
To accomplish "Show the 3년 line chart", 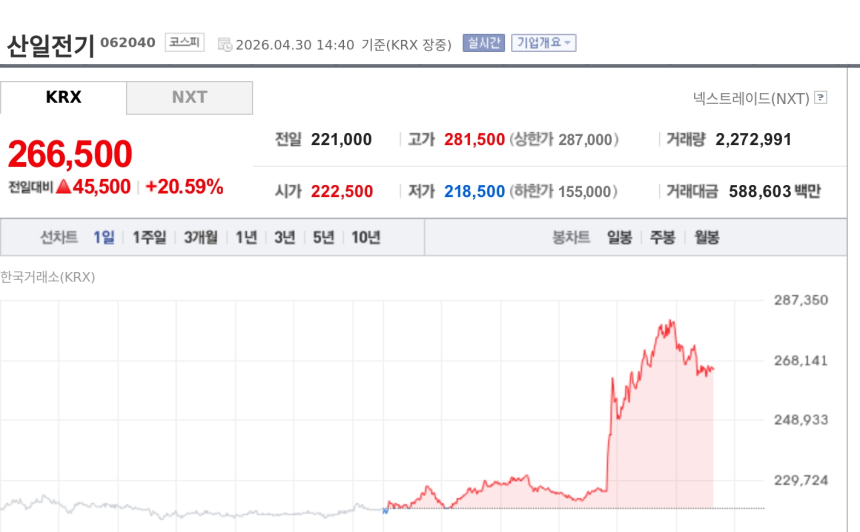I will click(285, 237).
